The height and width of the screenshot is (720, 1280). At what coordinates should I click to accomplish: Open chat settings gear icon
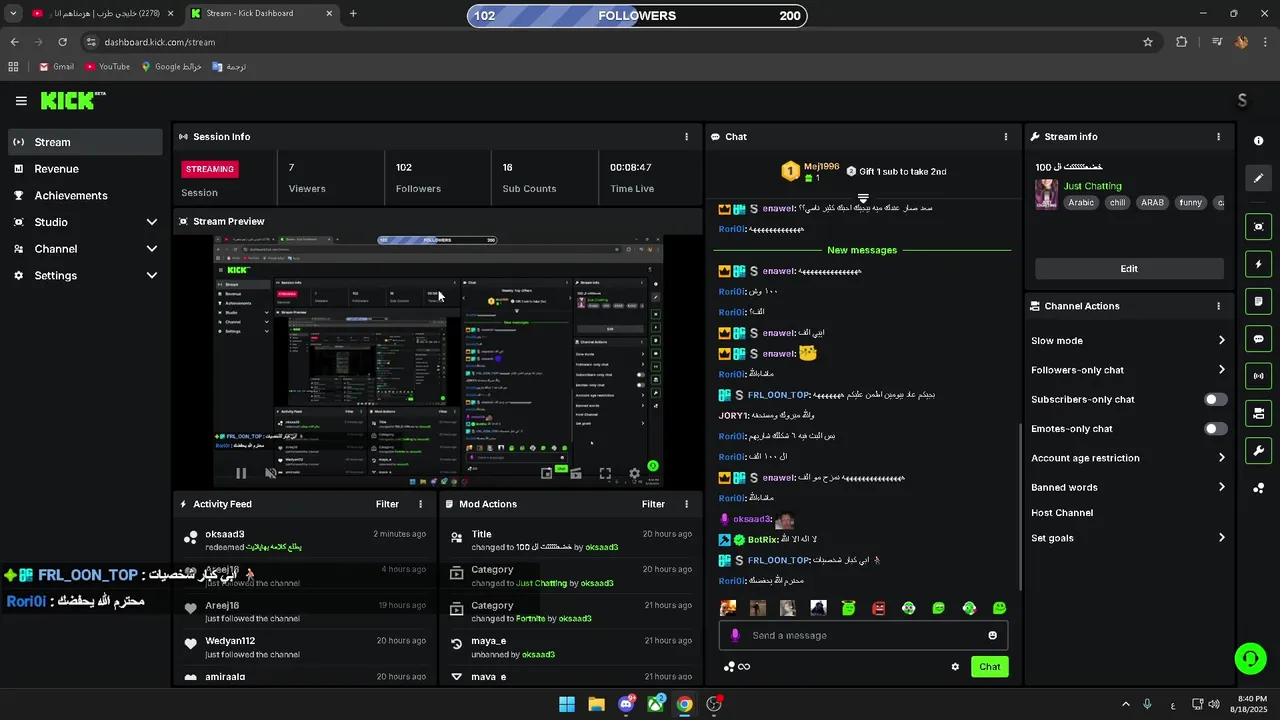955,667
